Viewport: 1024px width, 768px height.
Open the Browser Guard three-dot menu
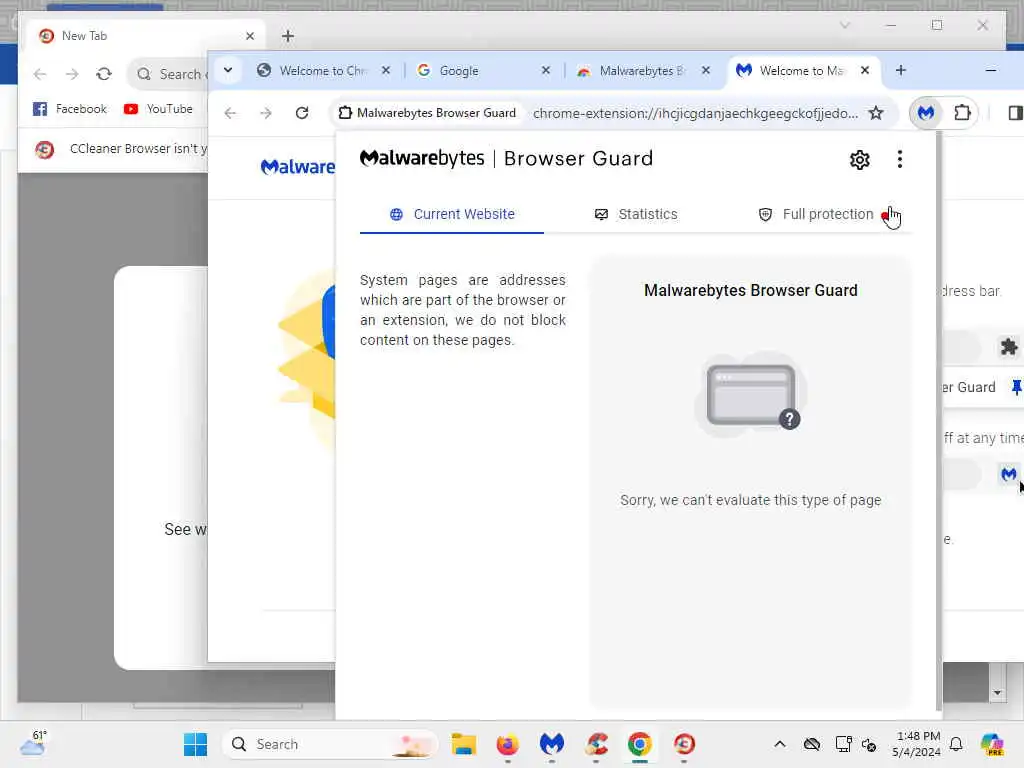[900, 159]
